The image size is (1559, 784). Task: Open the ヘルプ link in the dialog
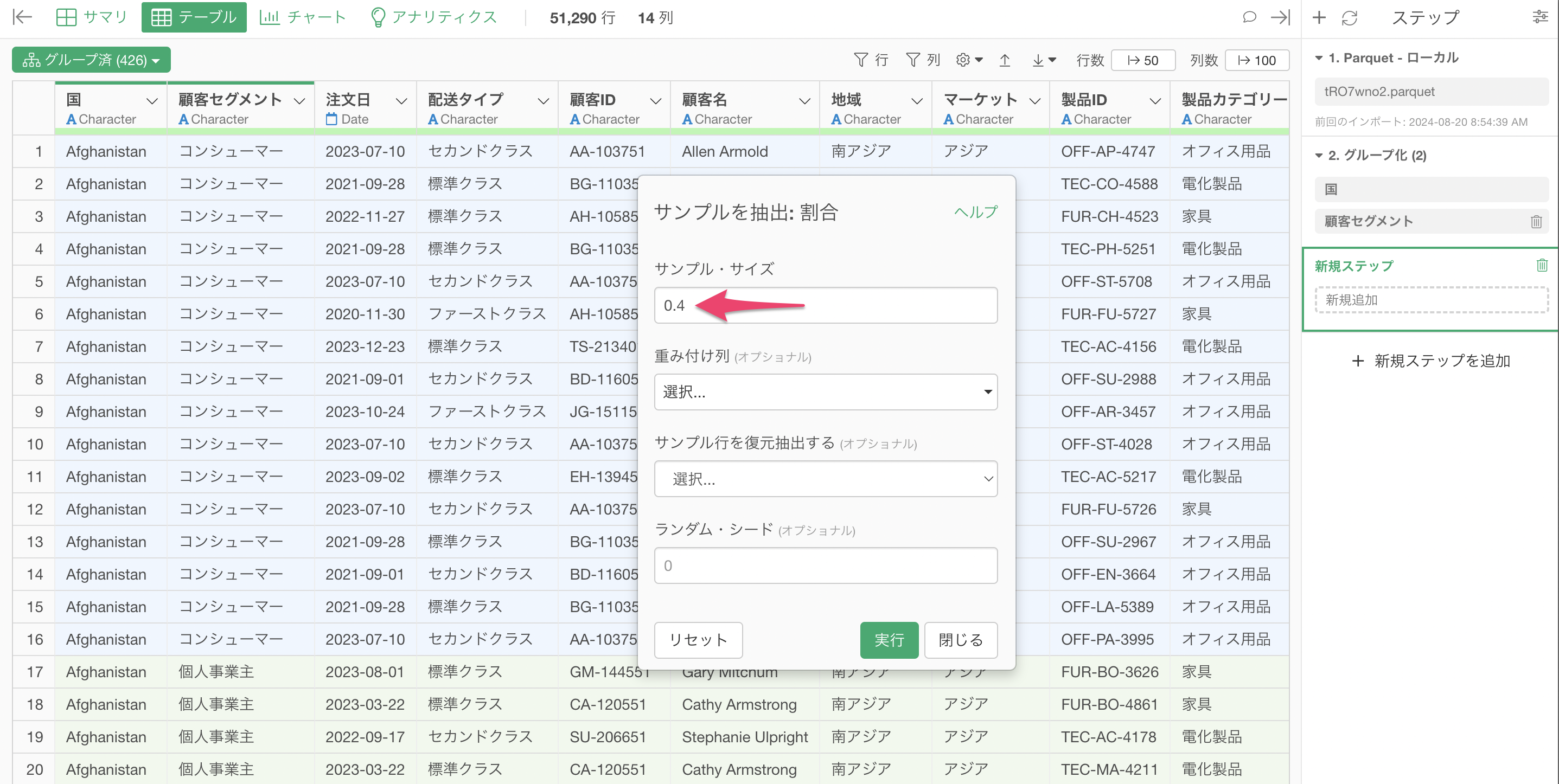(x=975, y=213)
